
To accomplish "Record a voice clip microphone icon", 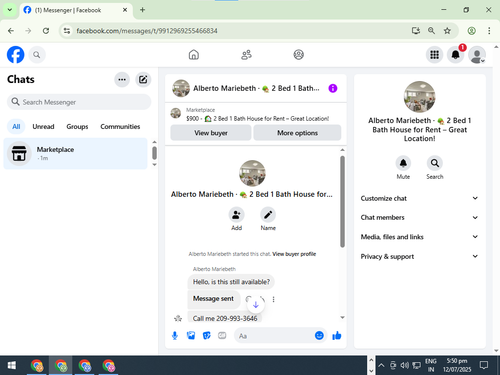I will [175, 336].
